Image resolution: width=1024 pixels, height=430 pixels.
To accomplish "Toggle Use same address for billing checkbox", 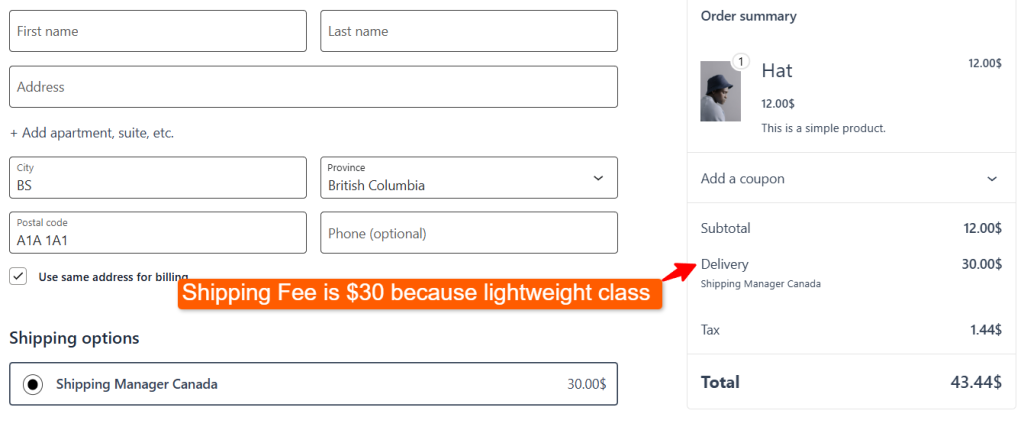I will pos(18,276).
